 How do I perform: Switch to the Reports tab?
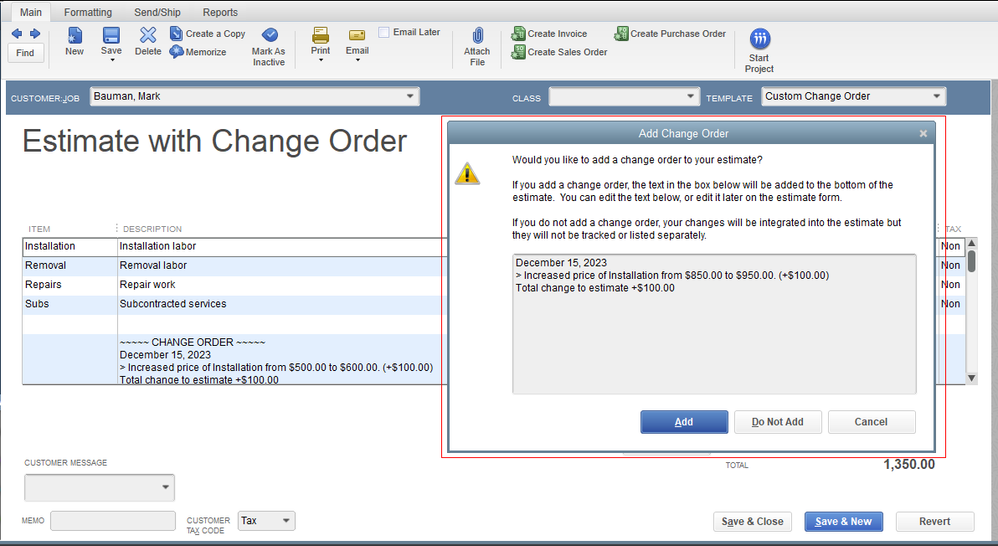(x=220, y=12)
